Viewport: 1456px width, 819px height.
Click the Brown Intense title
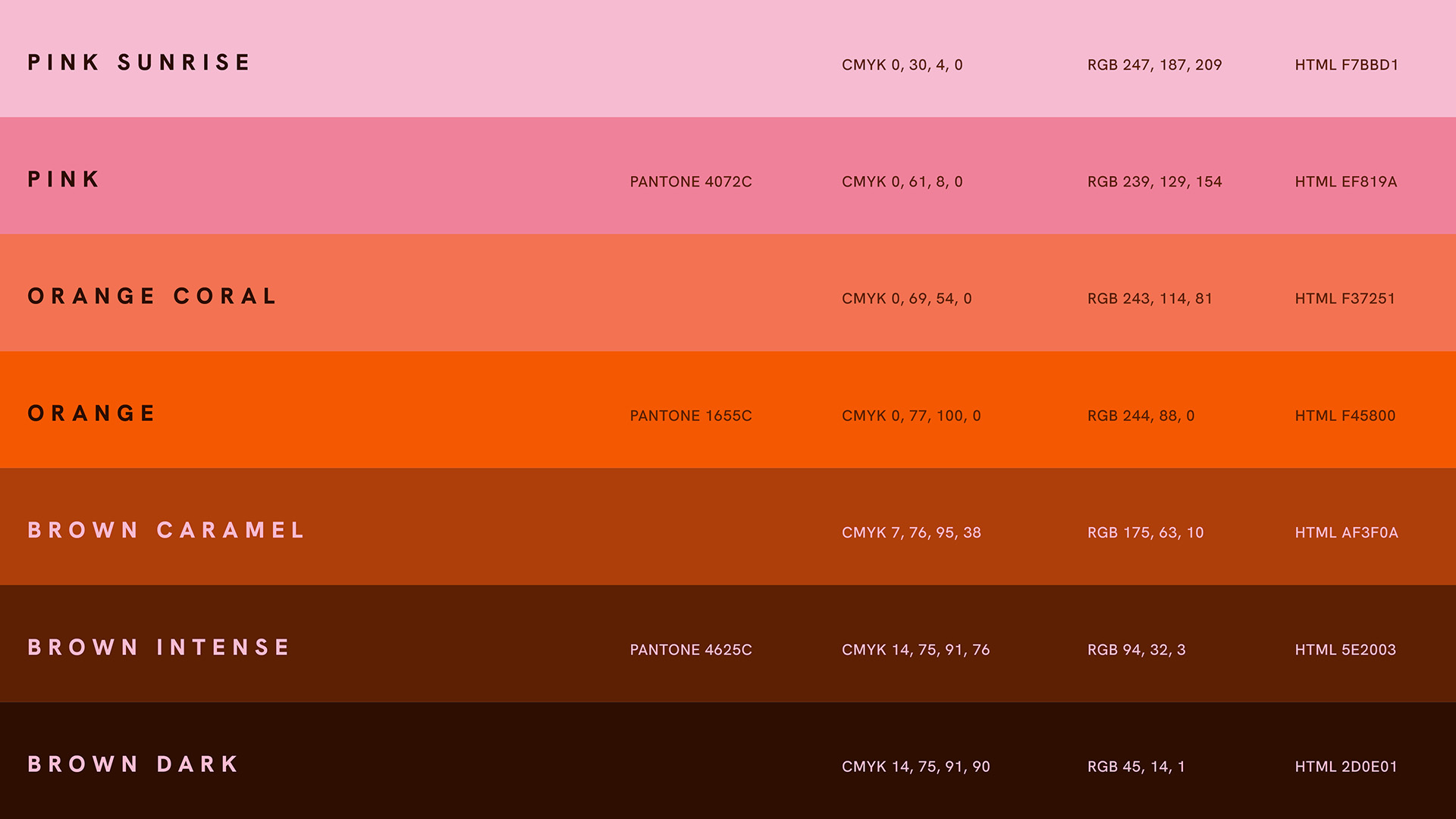[159, 648]
